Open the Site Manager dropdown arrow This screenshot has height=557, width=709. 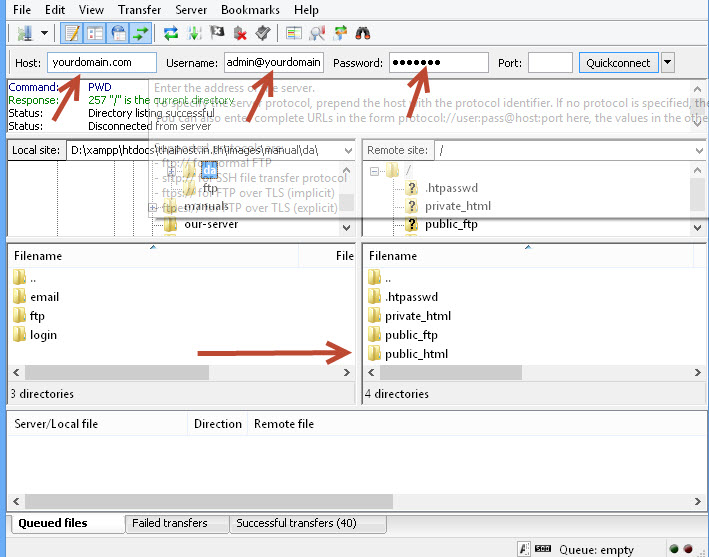pos(44,33)
